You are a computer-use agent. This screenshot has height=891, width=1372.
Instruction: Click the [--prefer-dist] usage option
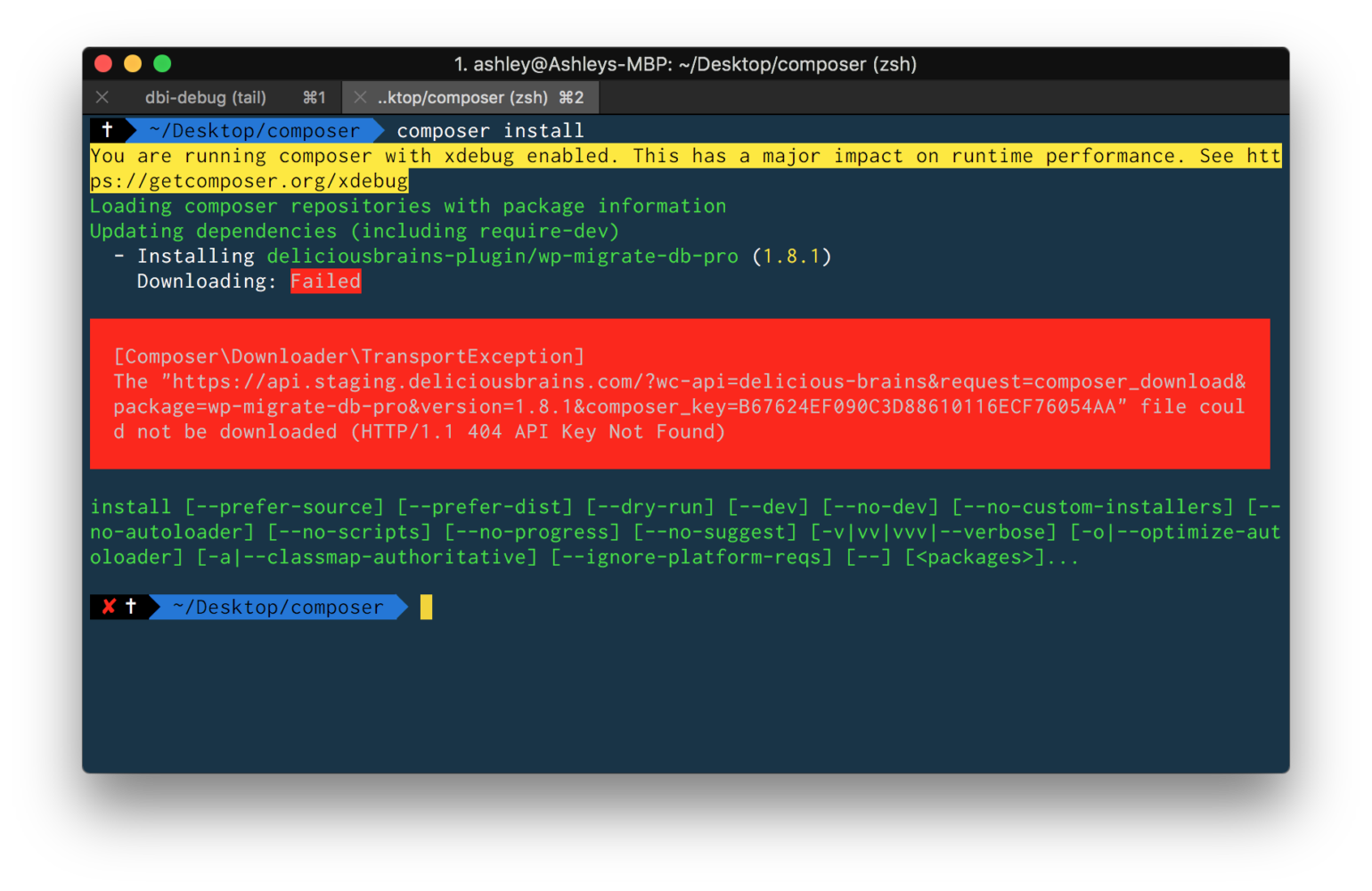(486, 507)
